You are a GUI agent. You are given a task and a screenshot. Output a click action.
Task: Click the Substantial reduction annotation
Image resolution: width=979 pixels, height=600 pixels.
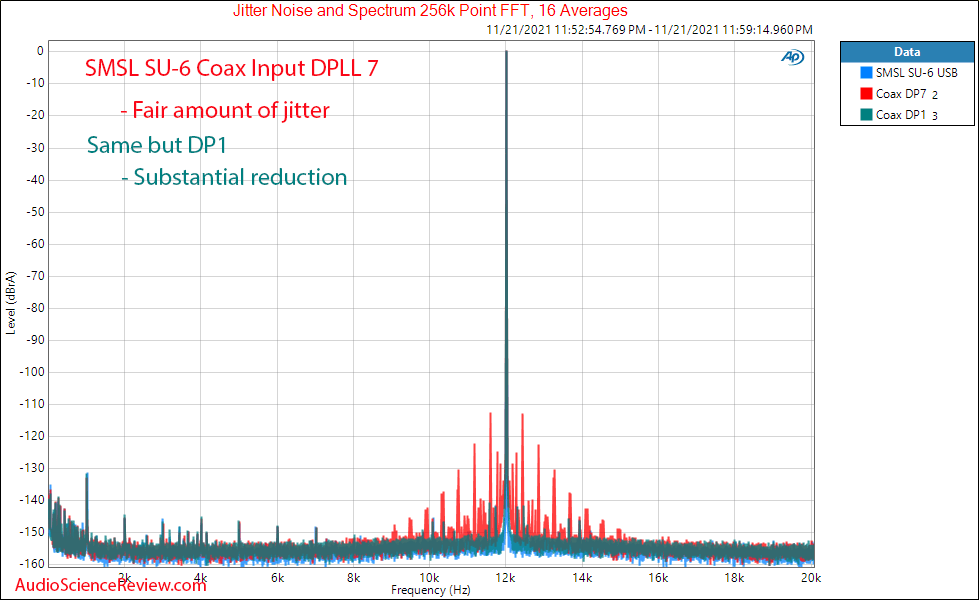234,177
